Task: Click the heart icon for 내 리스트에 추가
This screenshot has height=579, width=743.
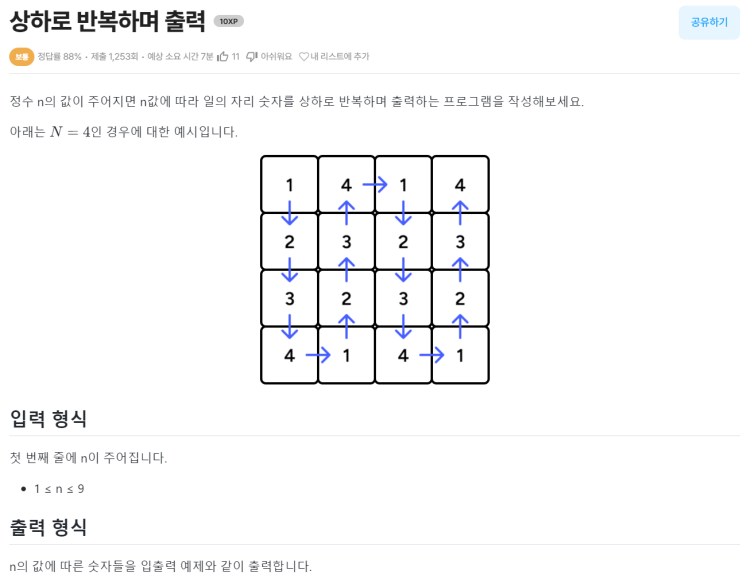Action: click(x=304, y=57)
